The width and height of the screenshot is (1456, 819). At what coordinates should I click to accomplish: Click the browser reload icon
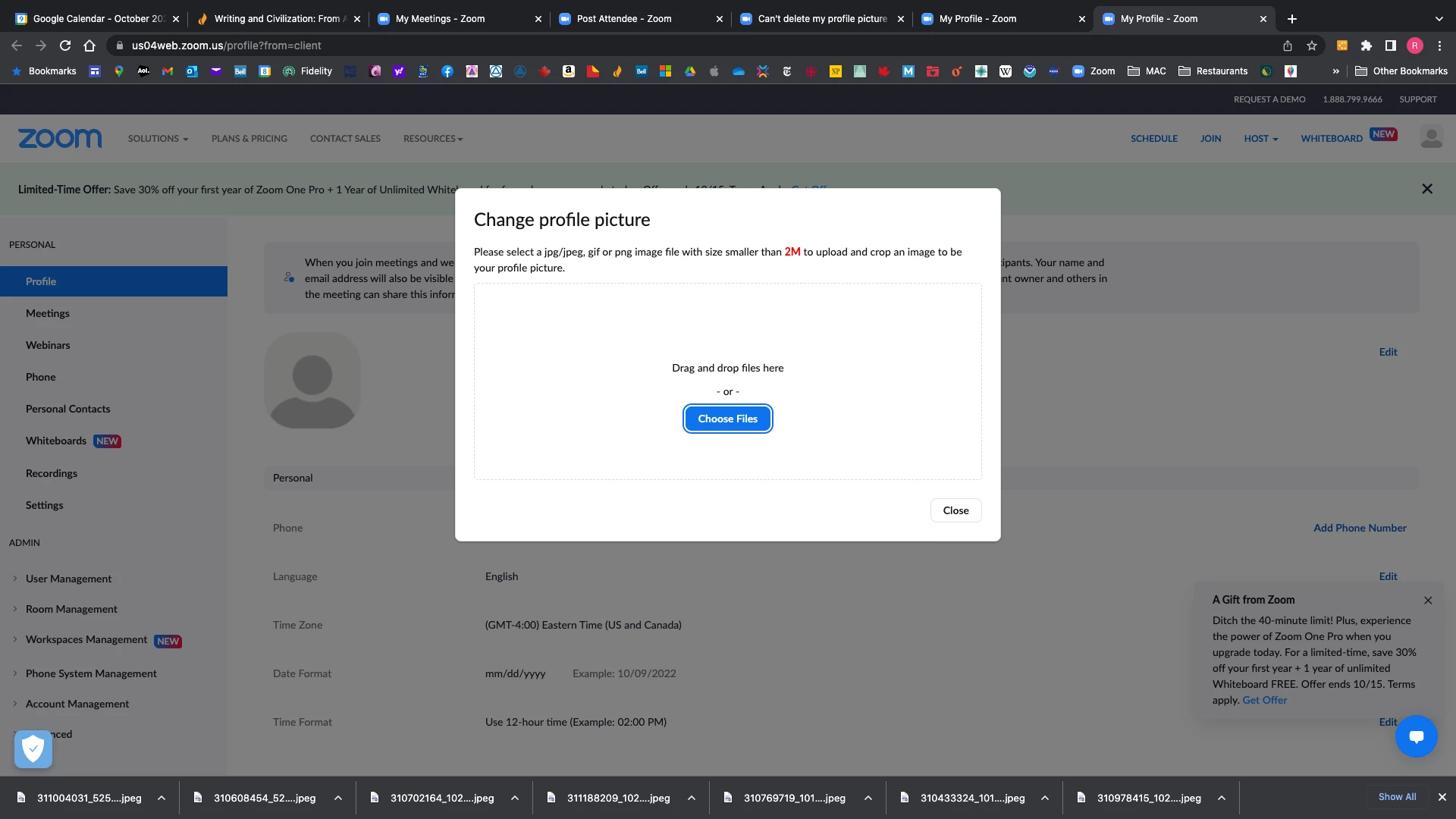click(65, 45)
